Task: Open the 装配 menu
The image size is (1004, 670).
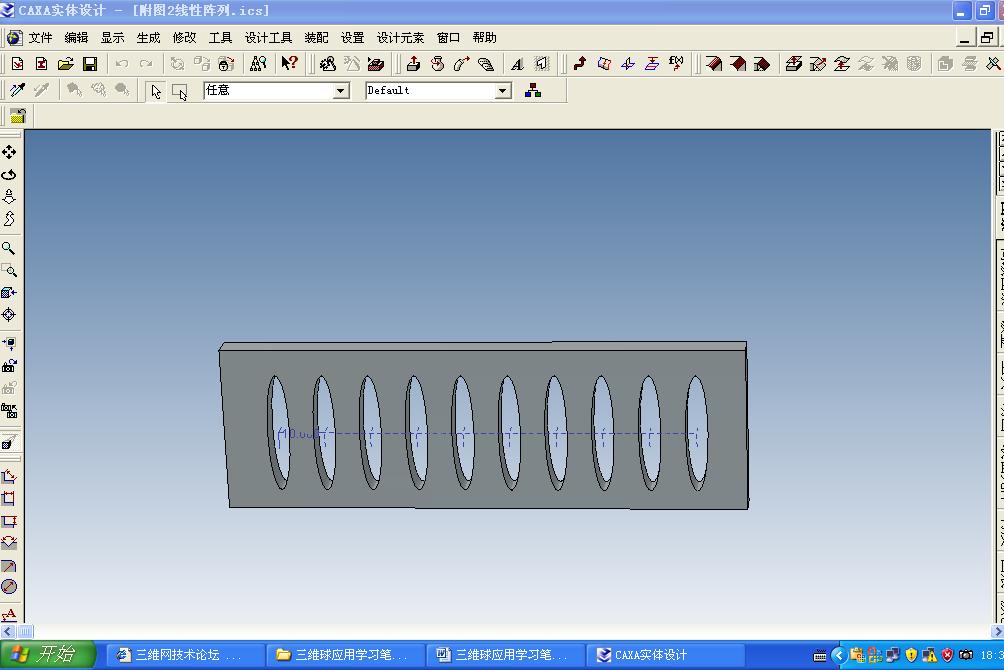Action: click(x=316, y=38)
